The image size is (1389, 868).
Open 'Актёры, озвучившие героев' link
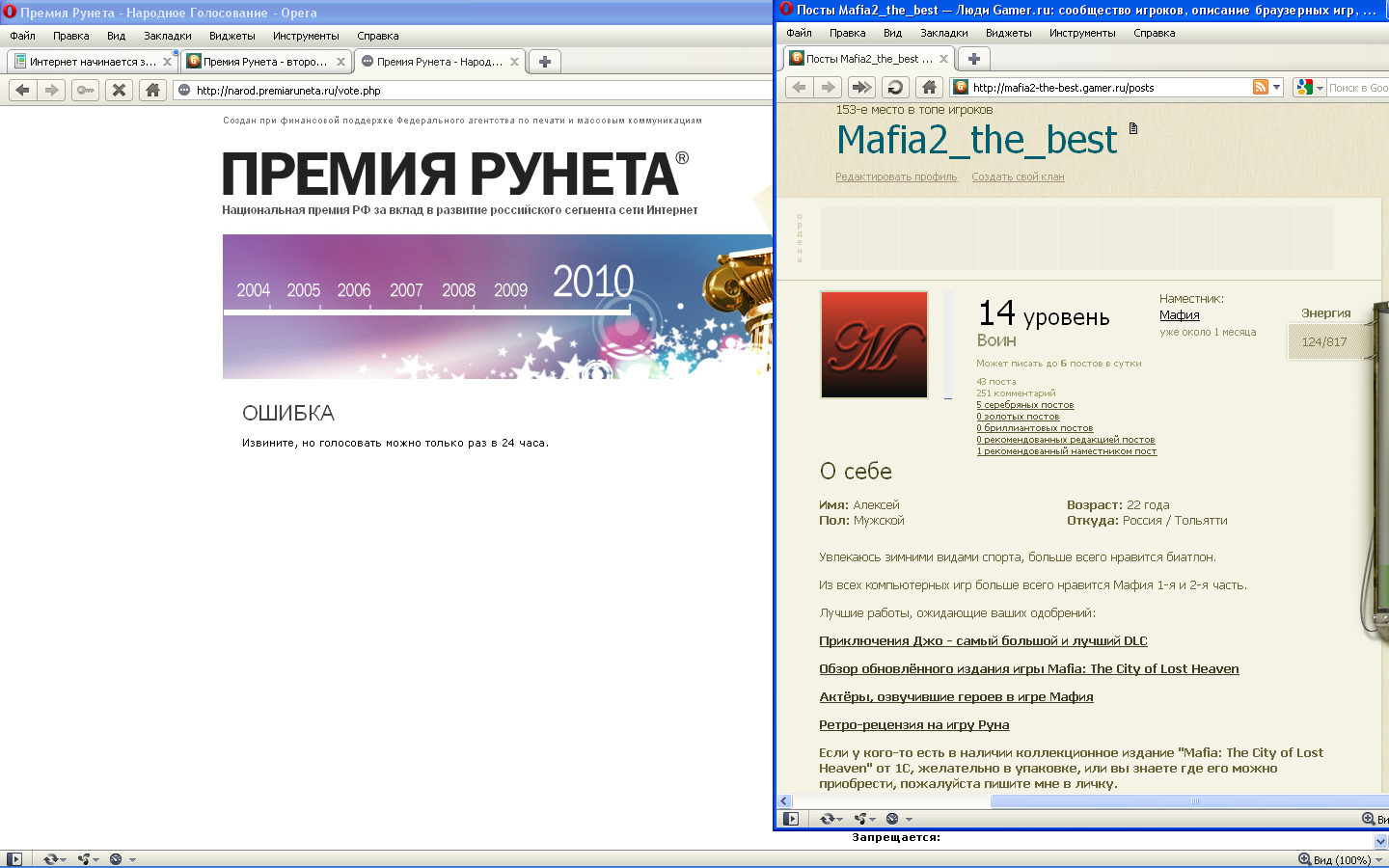[956, 697]
